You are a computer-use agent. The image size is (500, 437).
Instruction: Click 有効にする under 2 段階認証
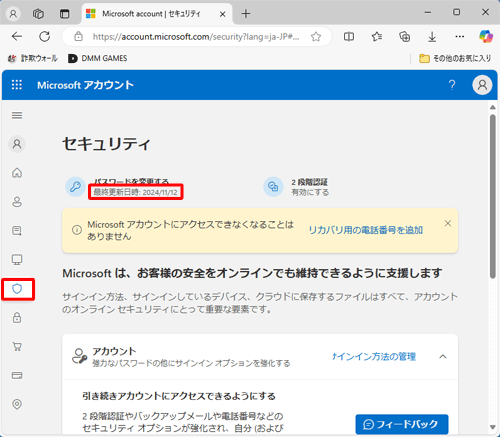coord(310,192)
